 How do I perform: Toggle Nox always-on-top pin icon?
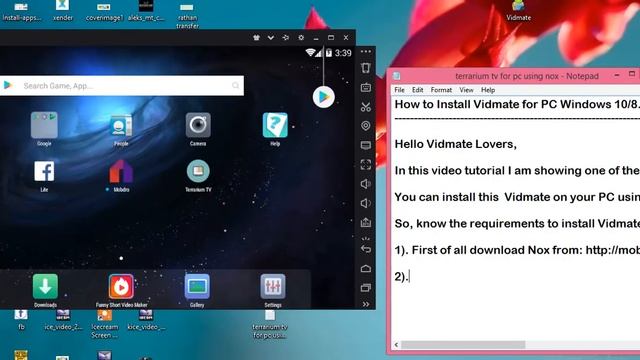(286, 38)
